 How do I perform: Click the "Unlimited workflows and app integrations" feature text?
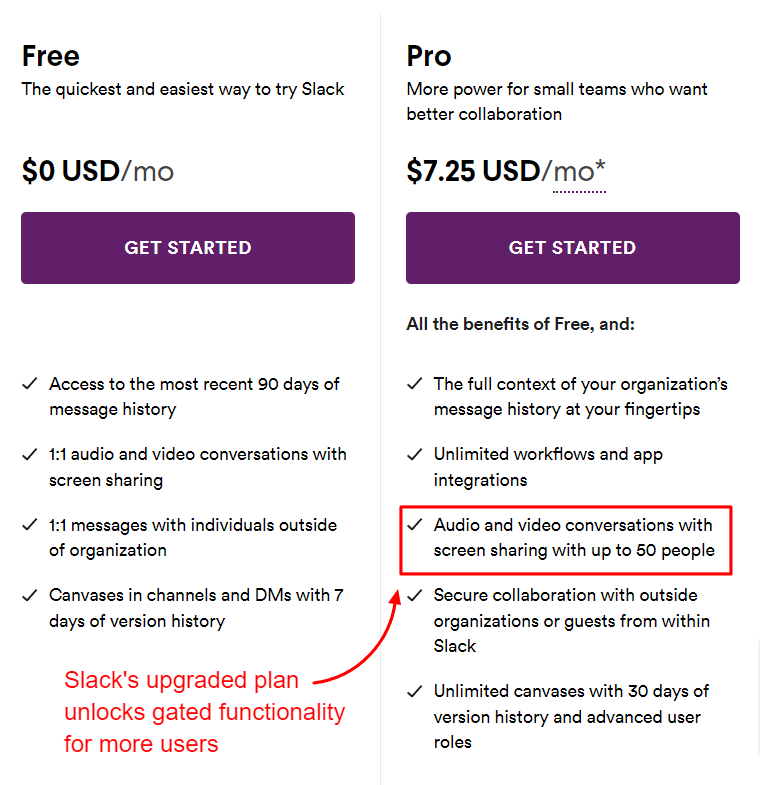pyautogui.click(x=548, y=467)
